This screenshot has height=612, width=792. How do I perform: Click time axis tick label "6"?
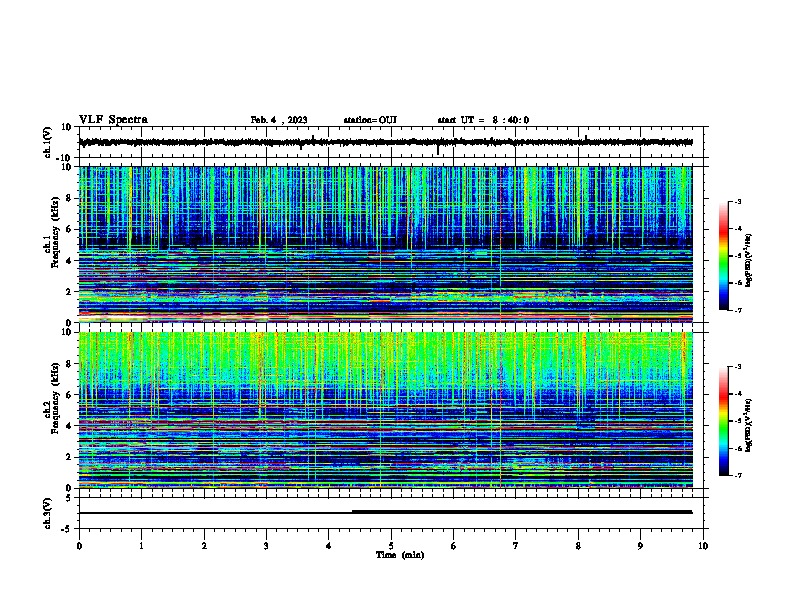pyautogui.click(x=454, y=546)
